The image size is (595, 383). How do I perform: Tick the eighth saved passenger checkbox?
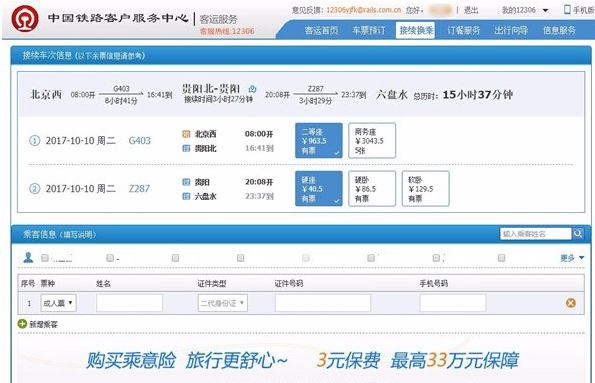pos(502,258)
